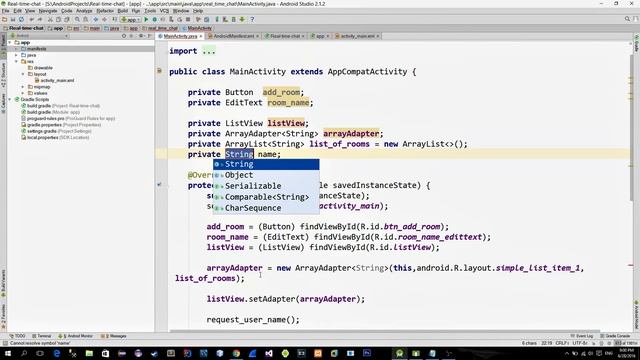
Task: Expand the mipmap folder node
Action: click(23, 87)
